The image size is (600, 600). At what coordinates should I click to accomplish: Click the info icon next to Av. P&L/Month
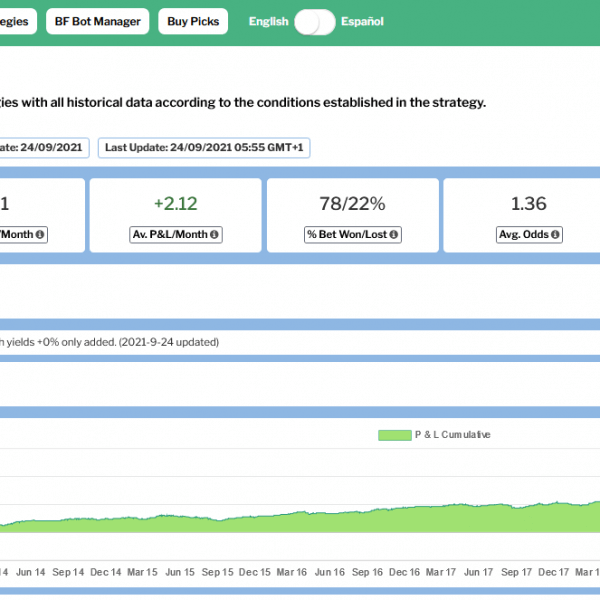point(214,234)
